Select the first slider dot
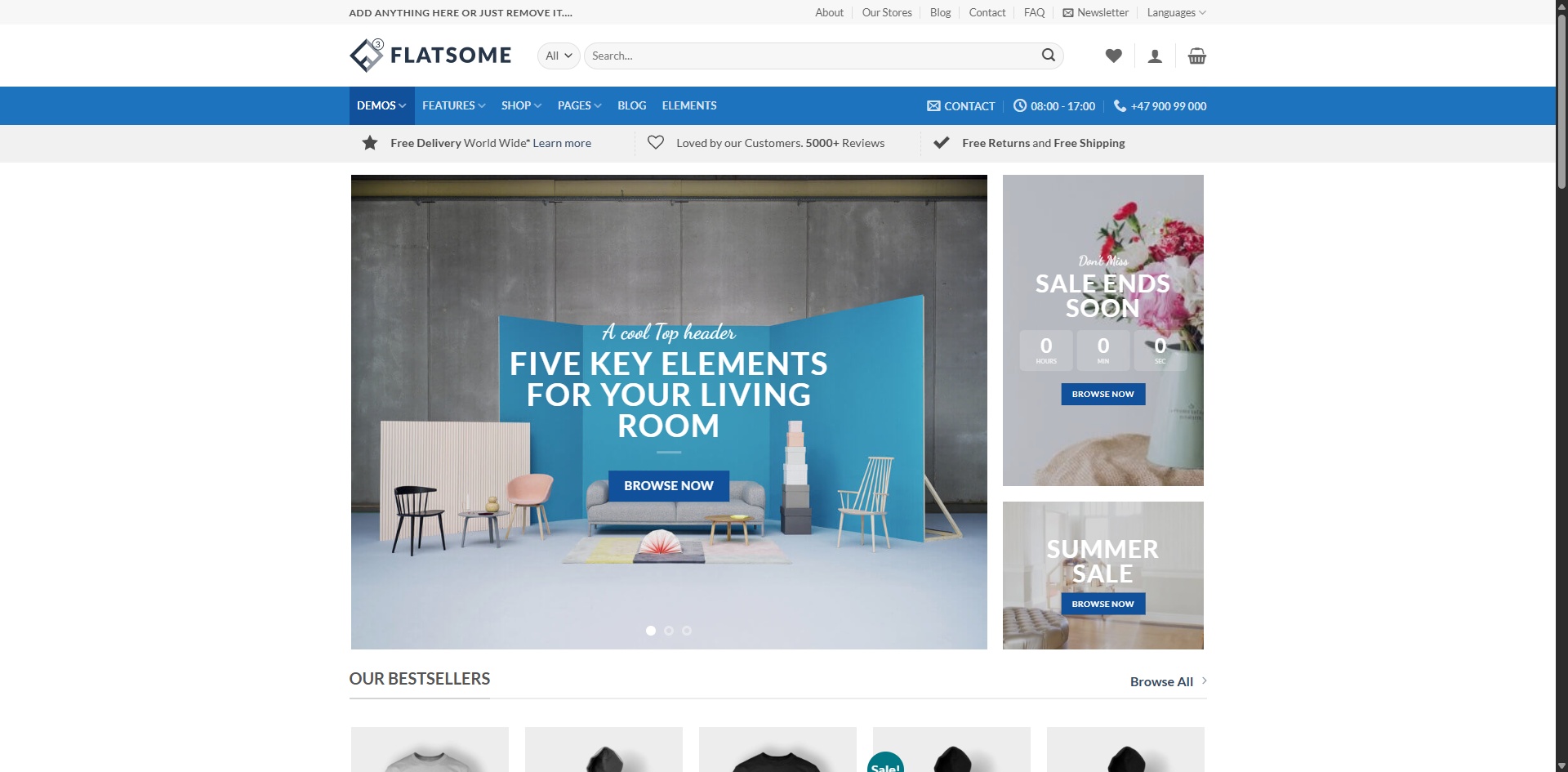 pyautogui.click(x=651, y=631)
